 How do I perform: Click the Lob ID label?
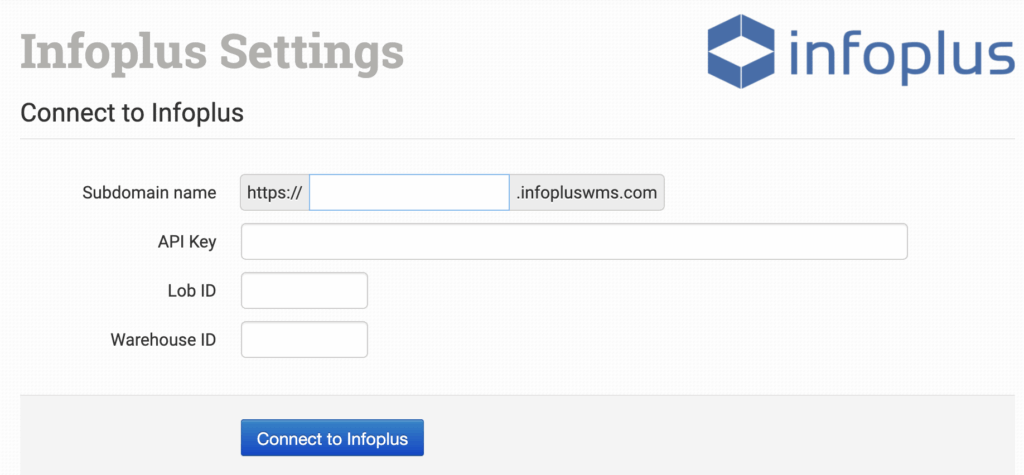(x=192, y=291)
